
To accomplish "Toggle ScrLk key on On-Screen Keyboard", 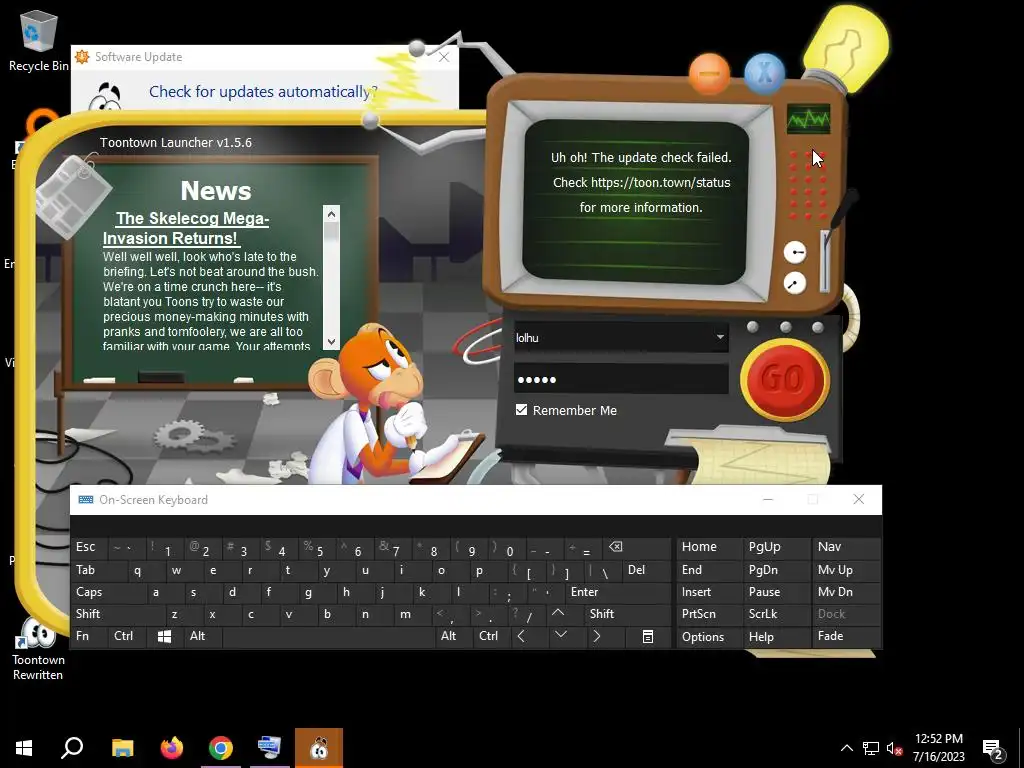I will (x=777, y=614).
